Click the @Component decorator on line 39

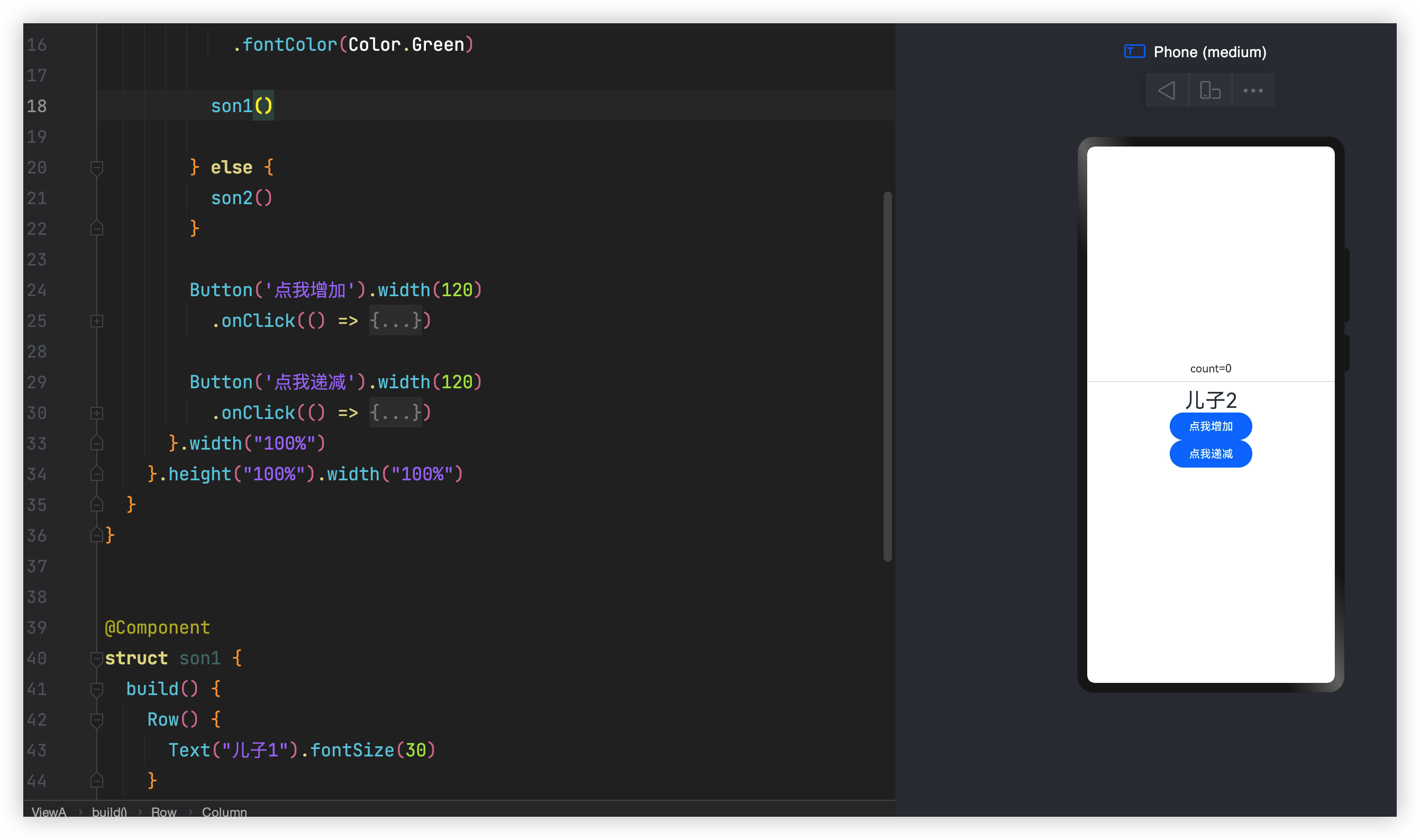tap(157, 628)
